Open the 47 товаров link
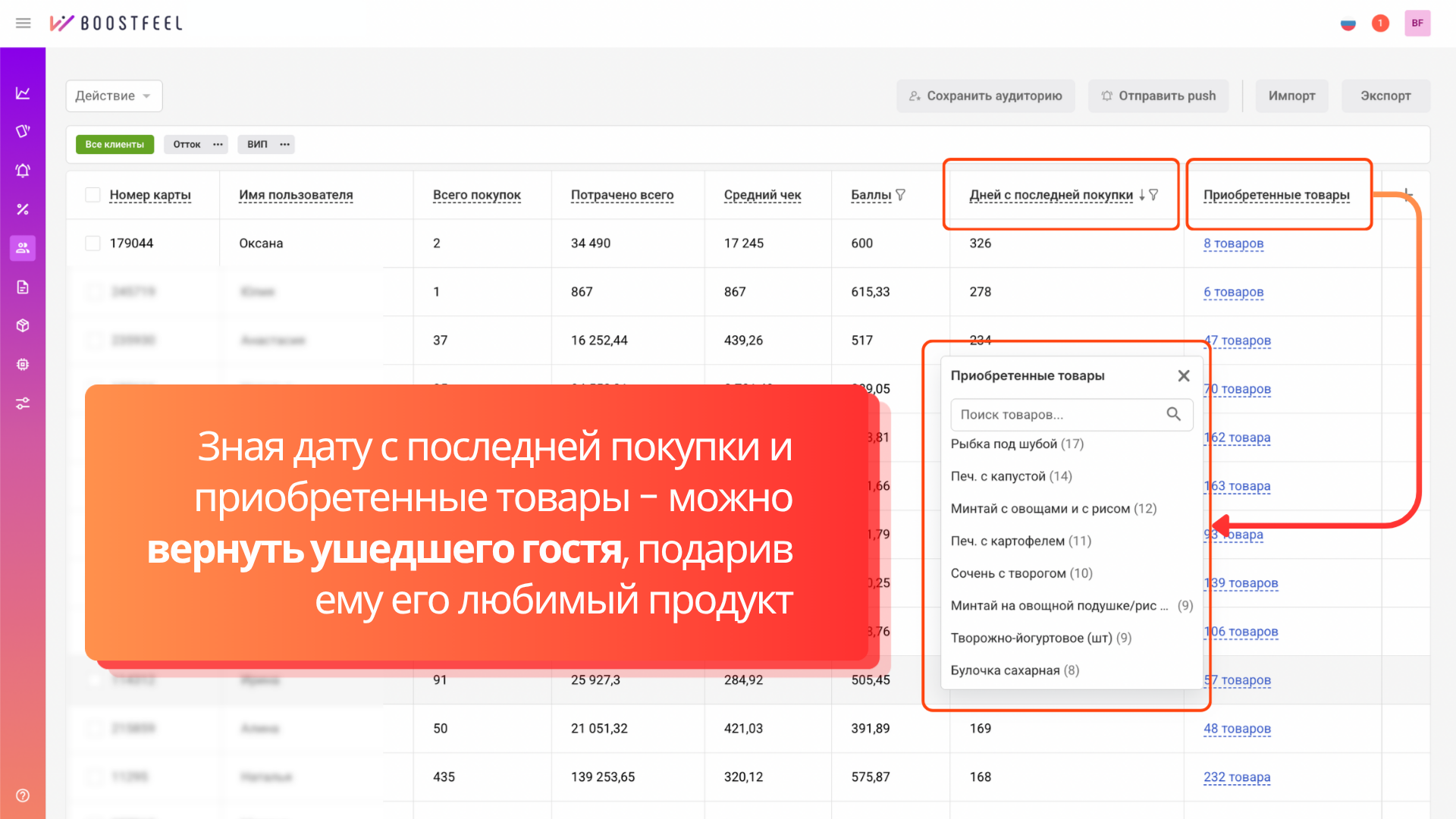Image resolution: width=1456 pixels, height=819 pixels. pyautogui.click(x=1238, y=340)
